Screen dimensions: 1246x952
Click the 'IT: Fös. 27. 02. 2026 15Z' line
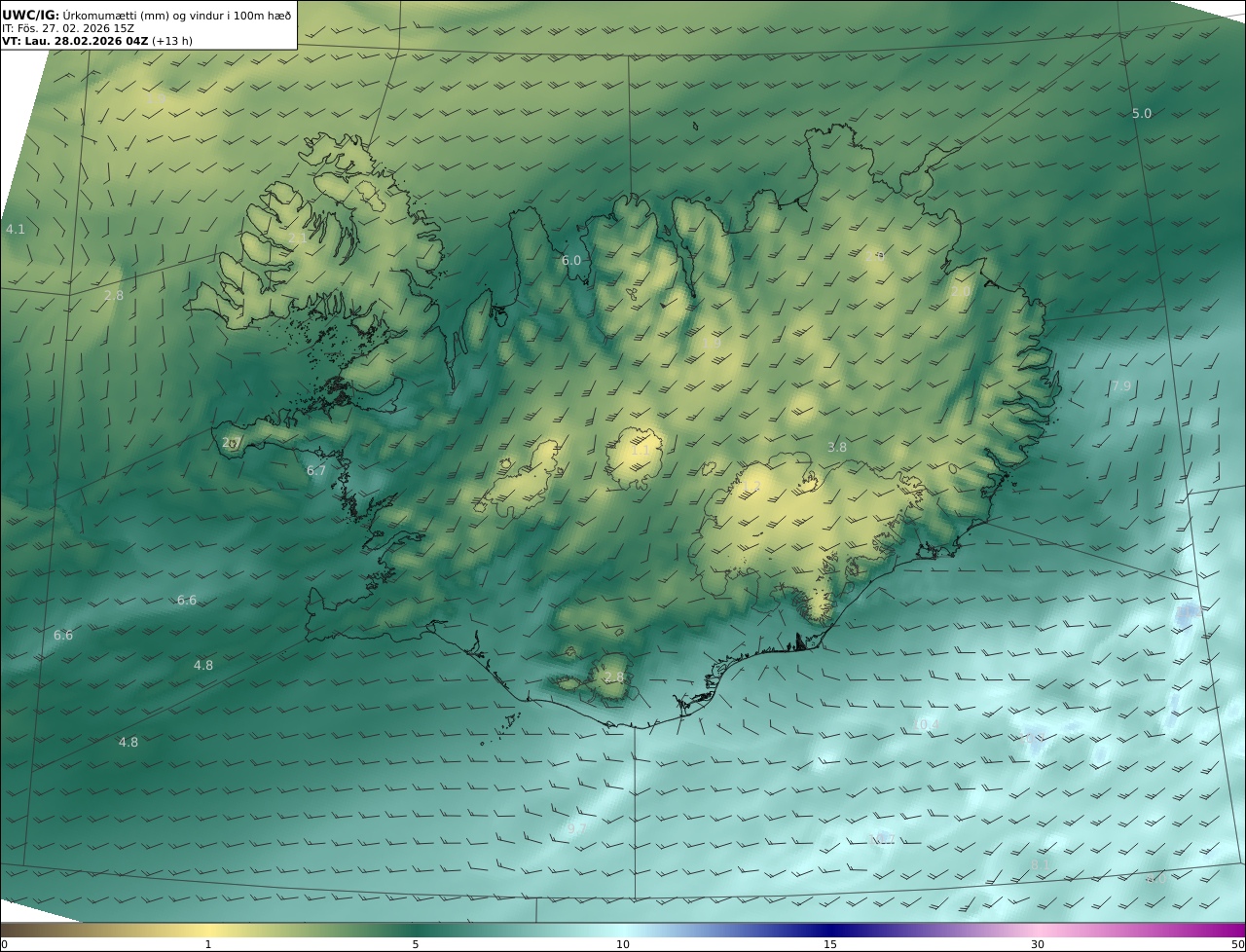(68, 28)
